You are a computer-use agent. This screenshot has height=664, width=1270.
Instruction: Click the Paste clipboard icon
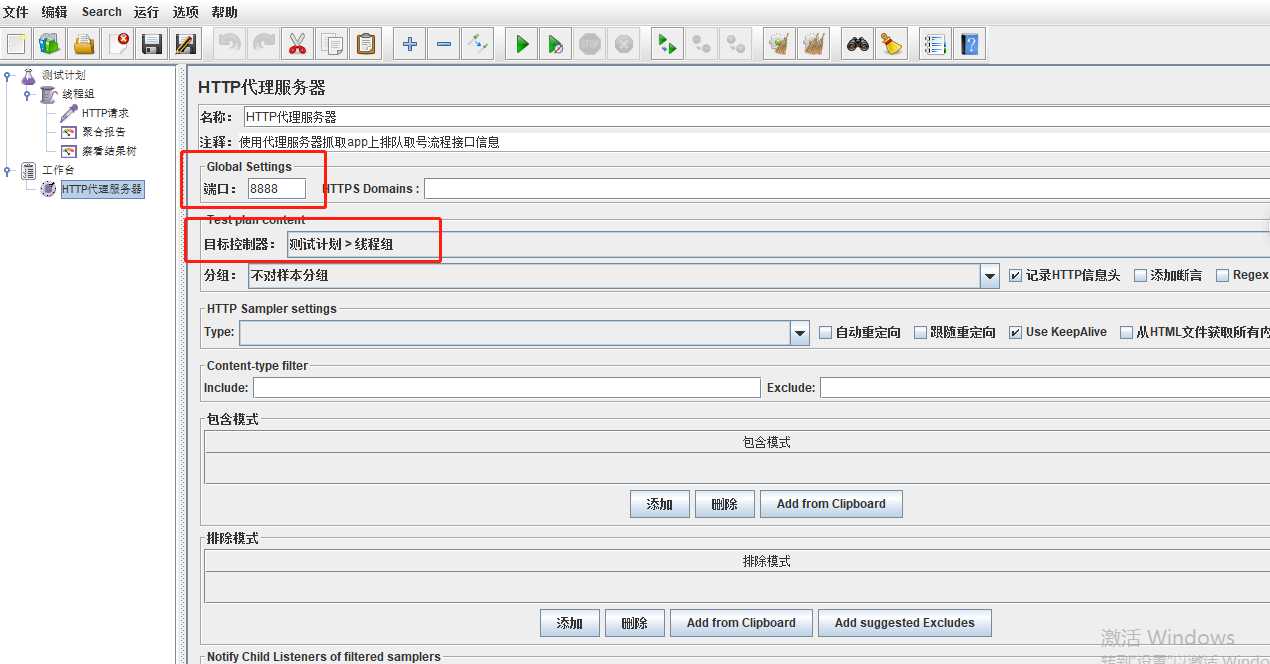coord(366,44)
